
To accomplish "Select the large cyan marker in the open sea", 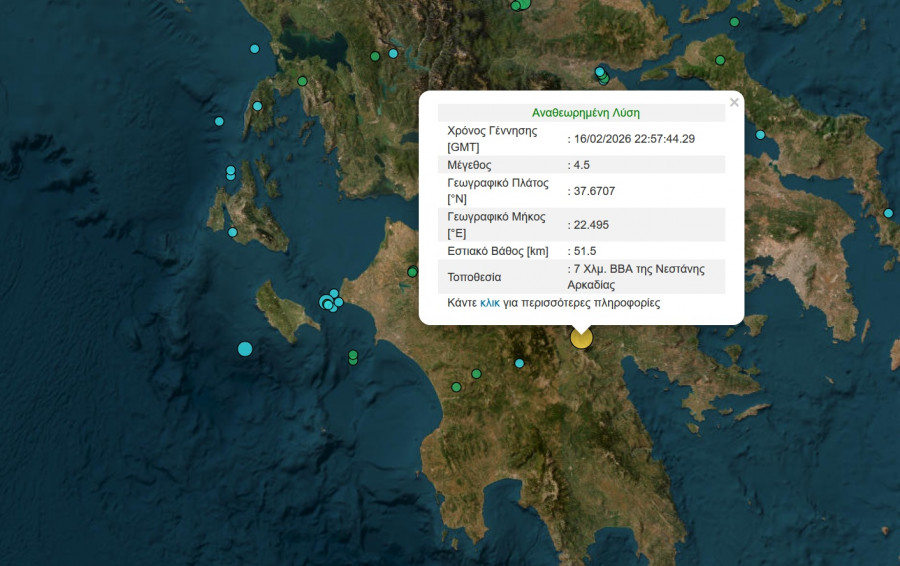I will coord(245,349).
